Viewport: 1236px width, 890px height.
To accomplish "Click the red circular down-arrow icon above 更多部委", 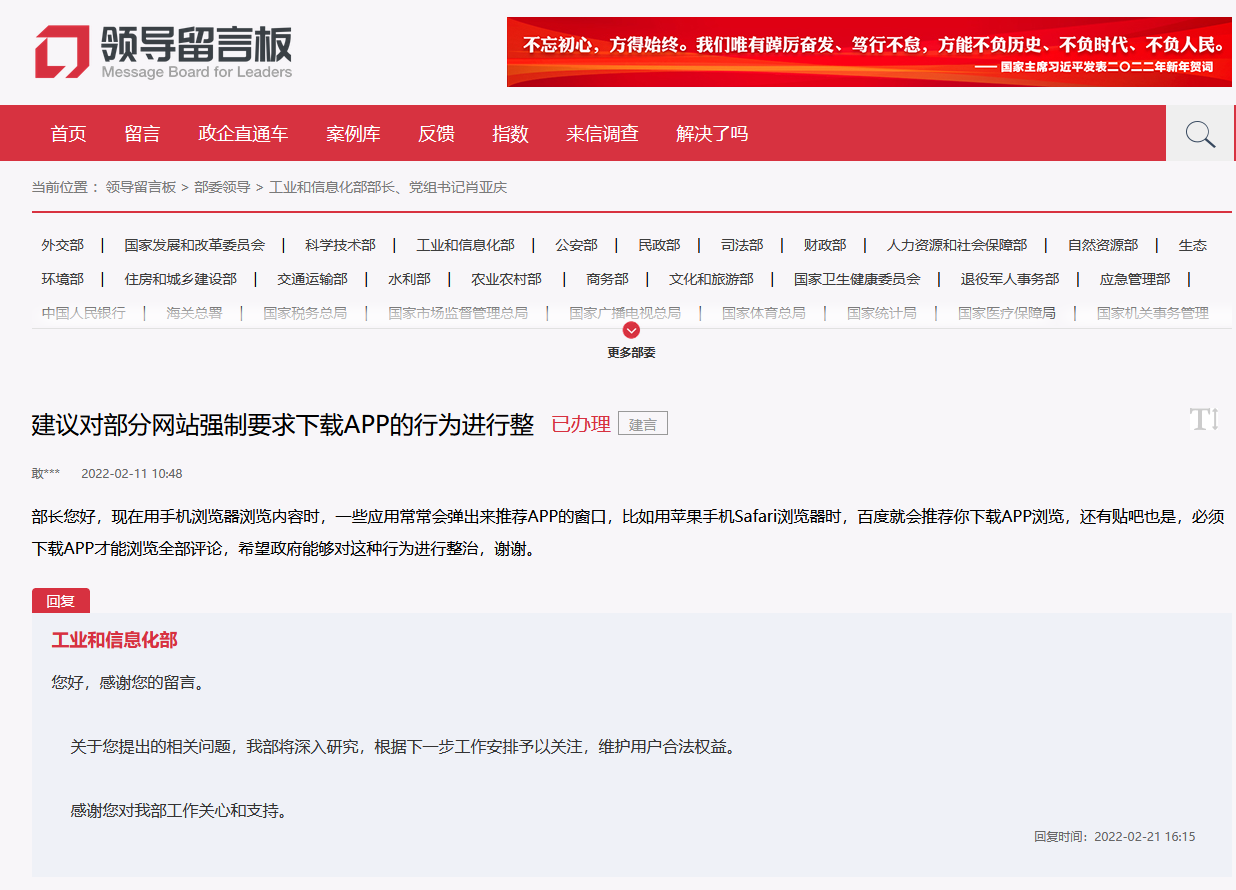I will pos(630,328).
